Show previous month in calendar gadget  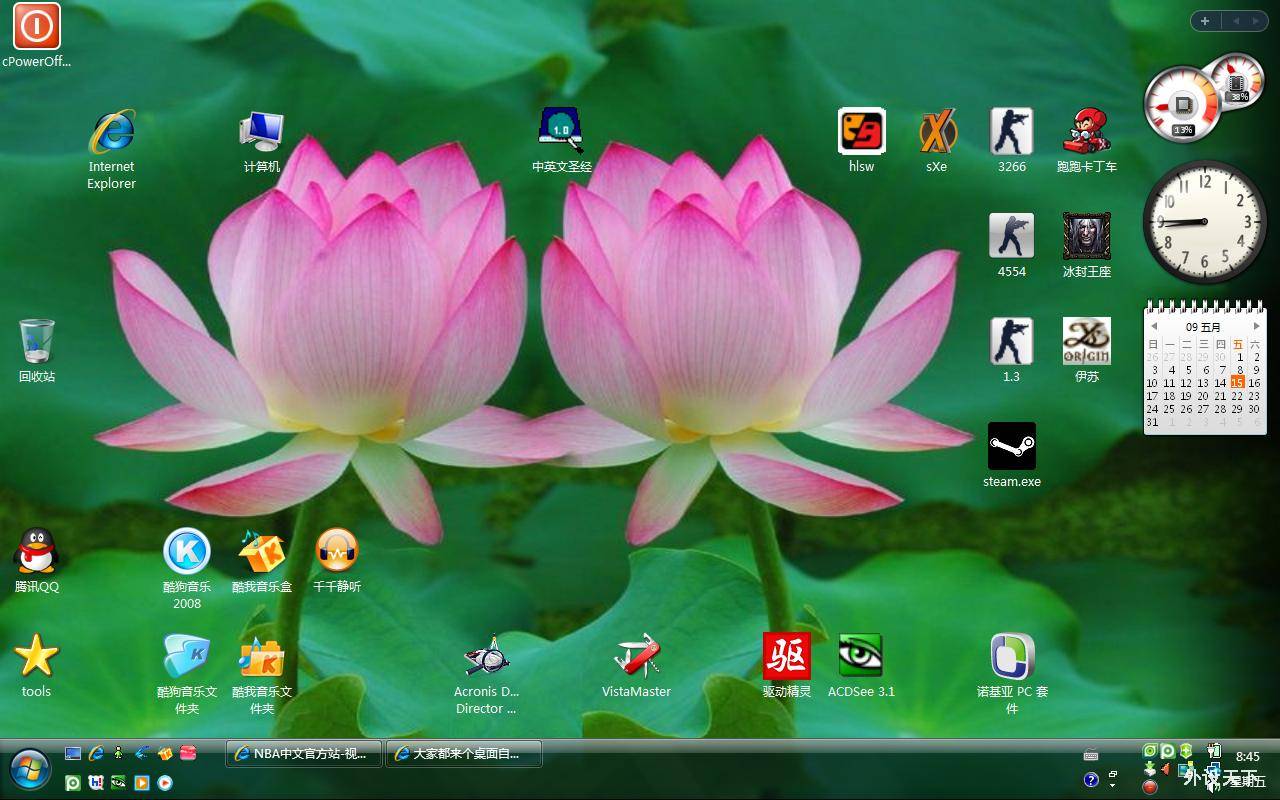[x=1153, y=327]
